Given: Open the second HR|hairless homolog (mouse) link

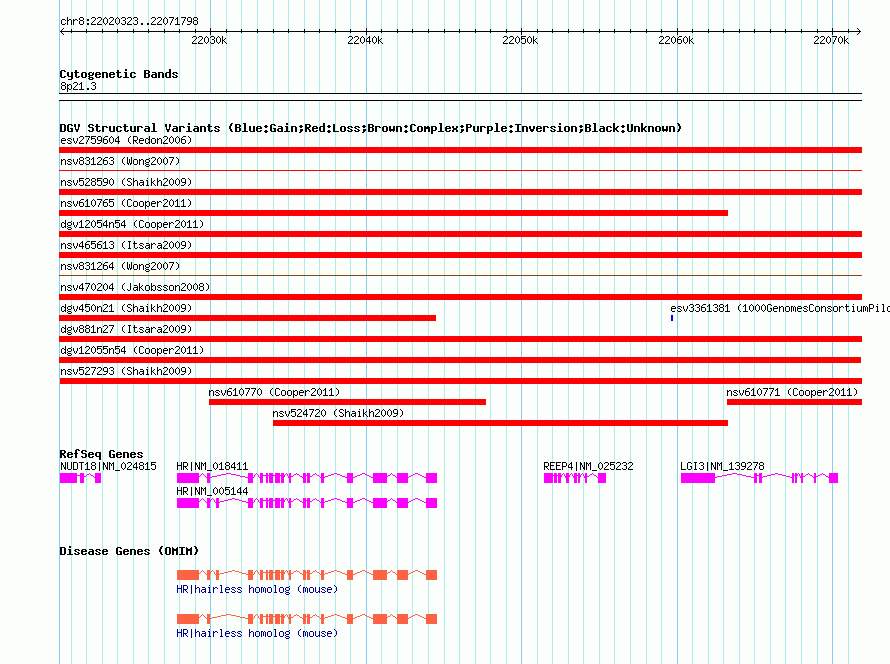Looking at the screenshot, I should (257, 633).
